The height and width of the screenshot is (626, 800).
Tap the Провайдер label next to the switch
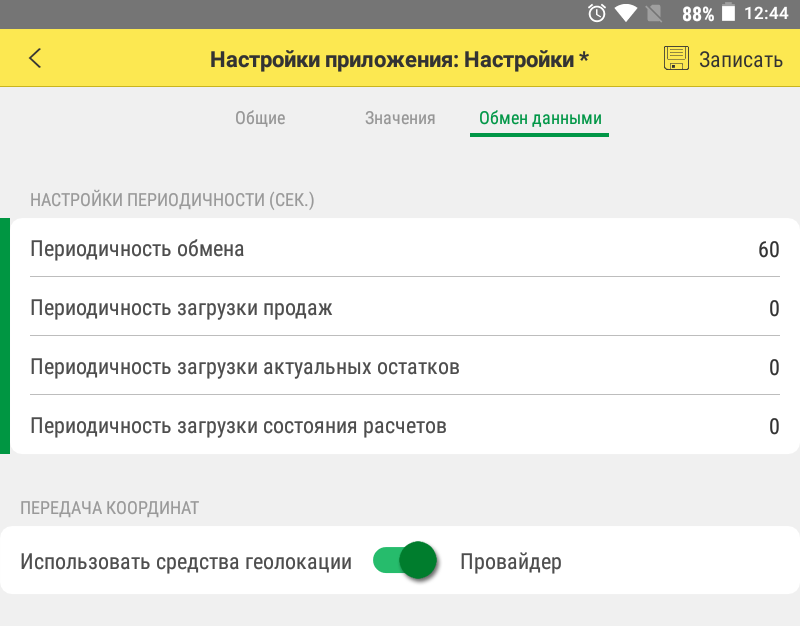click(511, 562)
